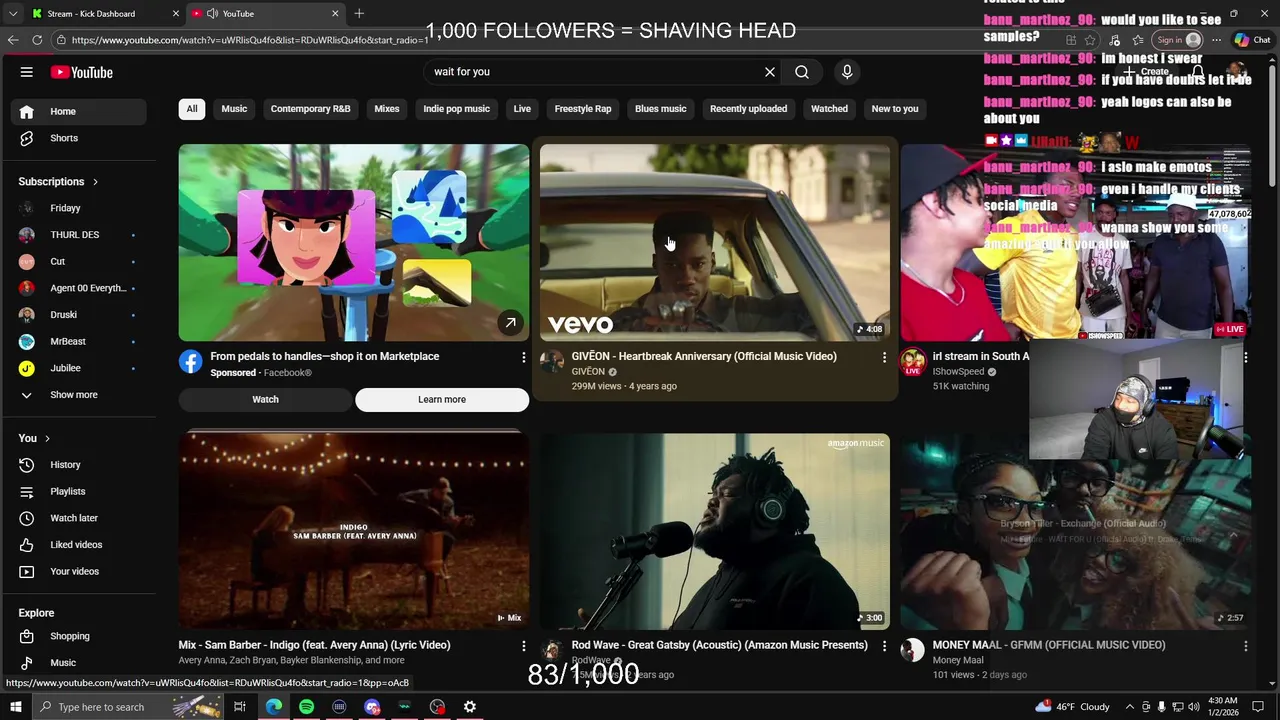
Task: Open more options for Marketplace ad
Action: pos(523,357)
